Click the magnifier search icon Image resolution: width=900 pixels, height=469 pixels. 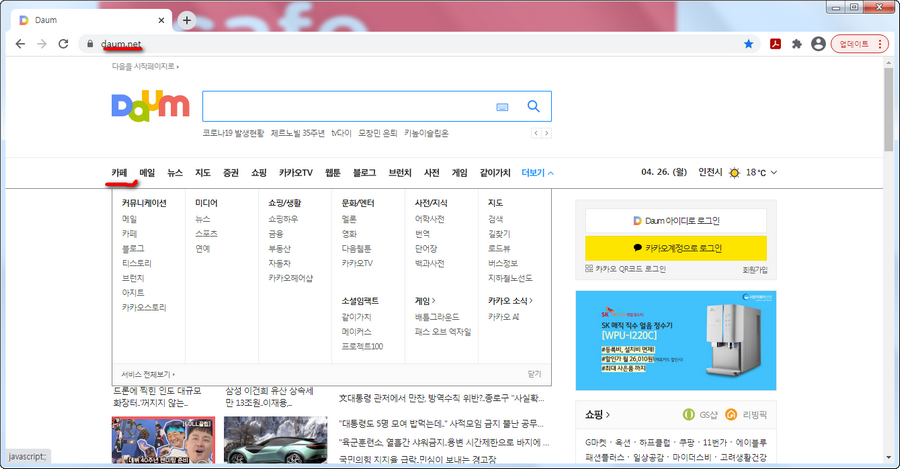pyautogui.click(x=533, y=106)
